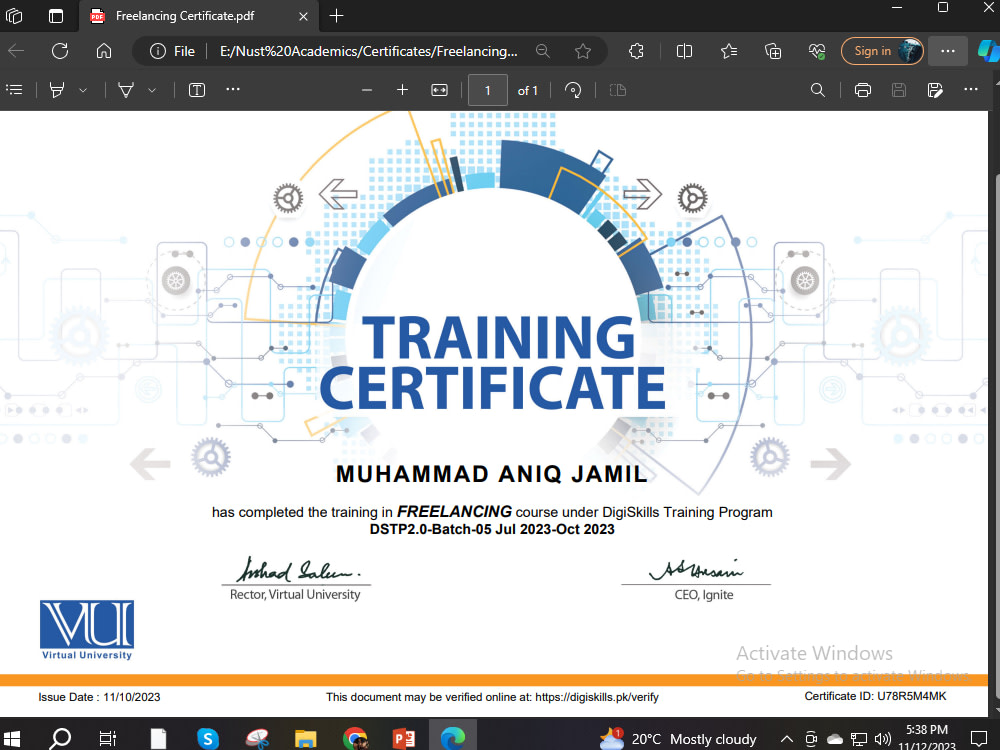Select the Freelancing Certificate.pdf tab

pos(185,16)
